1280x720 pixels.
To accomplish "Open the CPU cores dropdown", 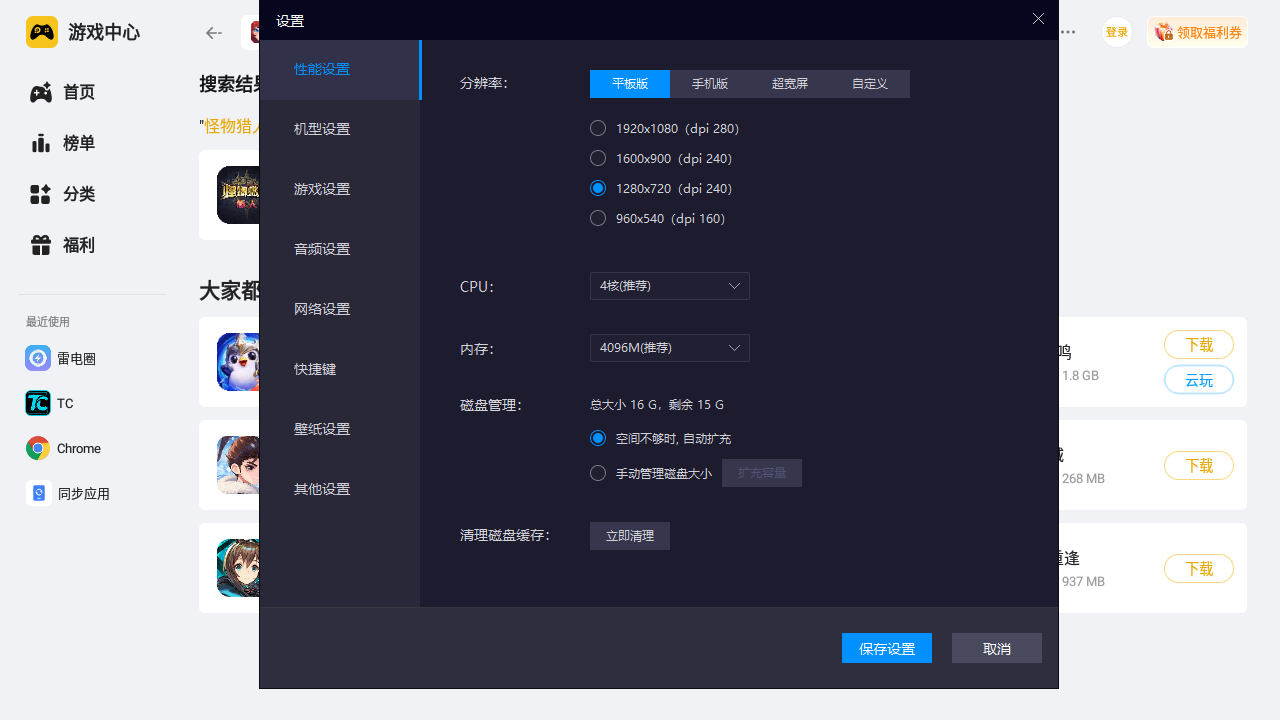I will tap(670, 286).
